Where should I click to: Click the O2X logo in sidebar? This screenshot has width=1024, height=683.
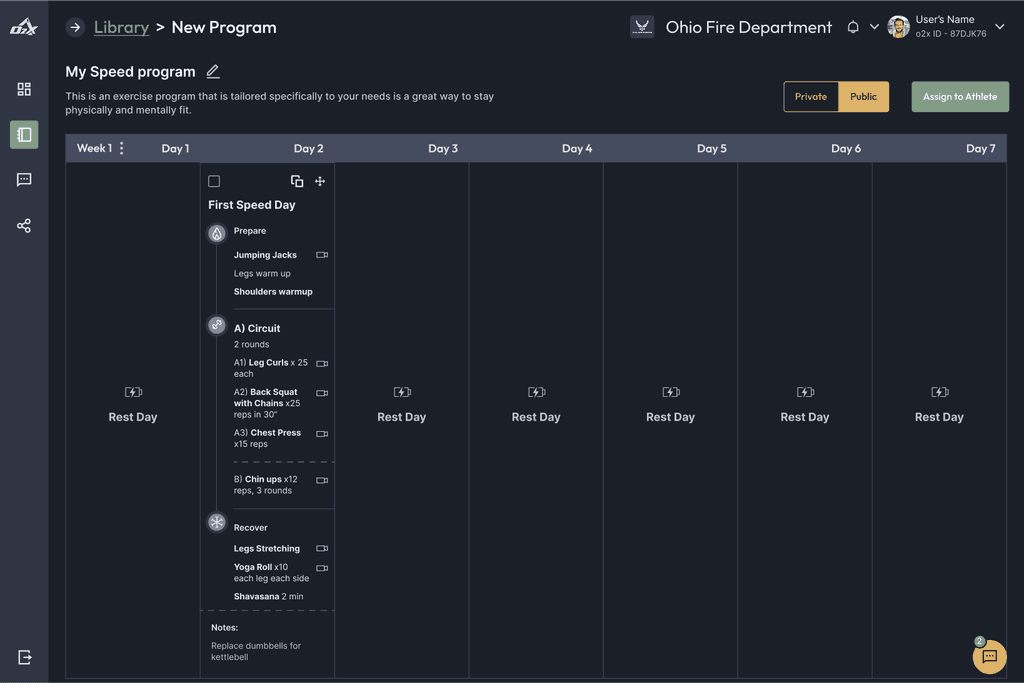pos(24,27)
